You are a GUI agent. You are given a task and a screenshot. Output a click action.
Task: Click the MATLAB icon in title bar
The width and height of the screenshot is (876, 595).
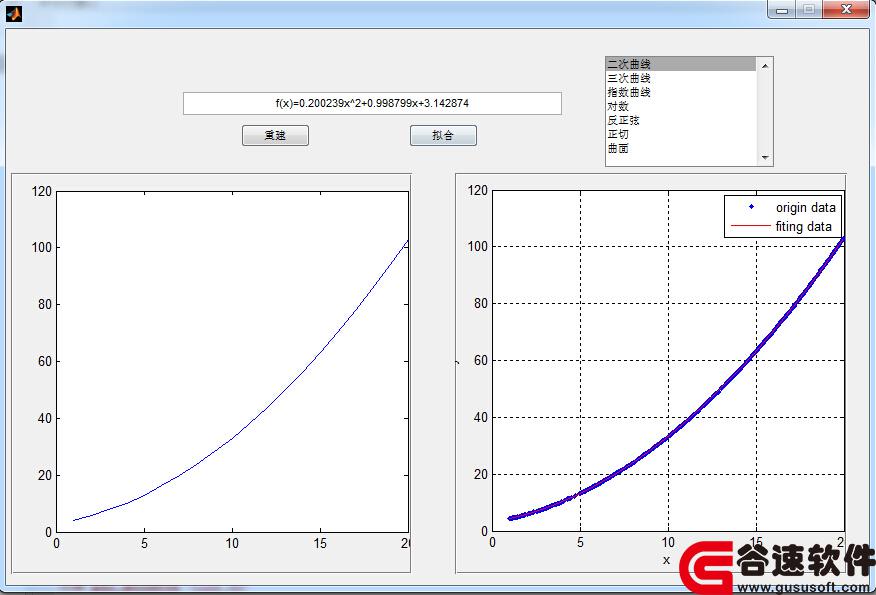14,13
